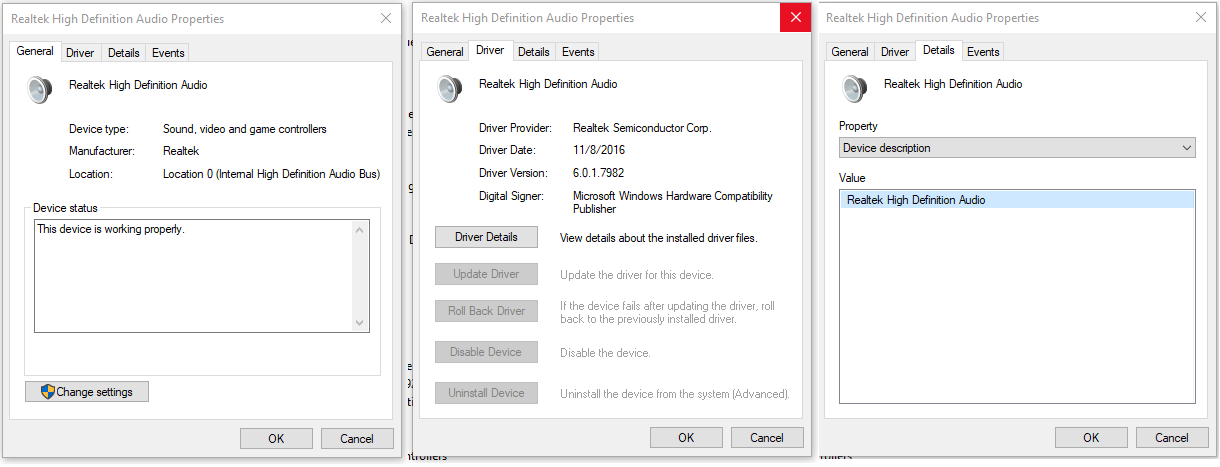The width and height of the screenshot is (1220, 467).
Task: Click Sound, video and game controllers text
Action: click(x=245, y=129)
